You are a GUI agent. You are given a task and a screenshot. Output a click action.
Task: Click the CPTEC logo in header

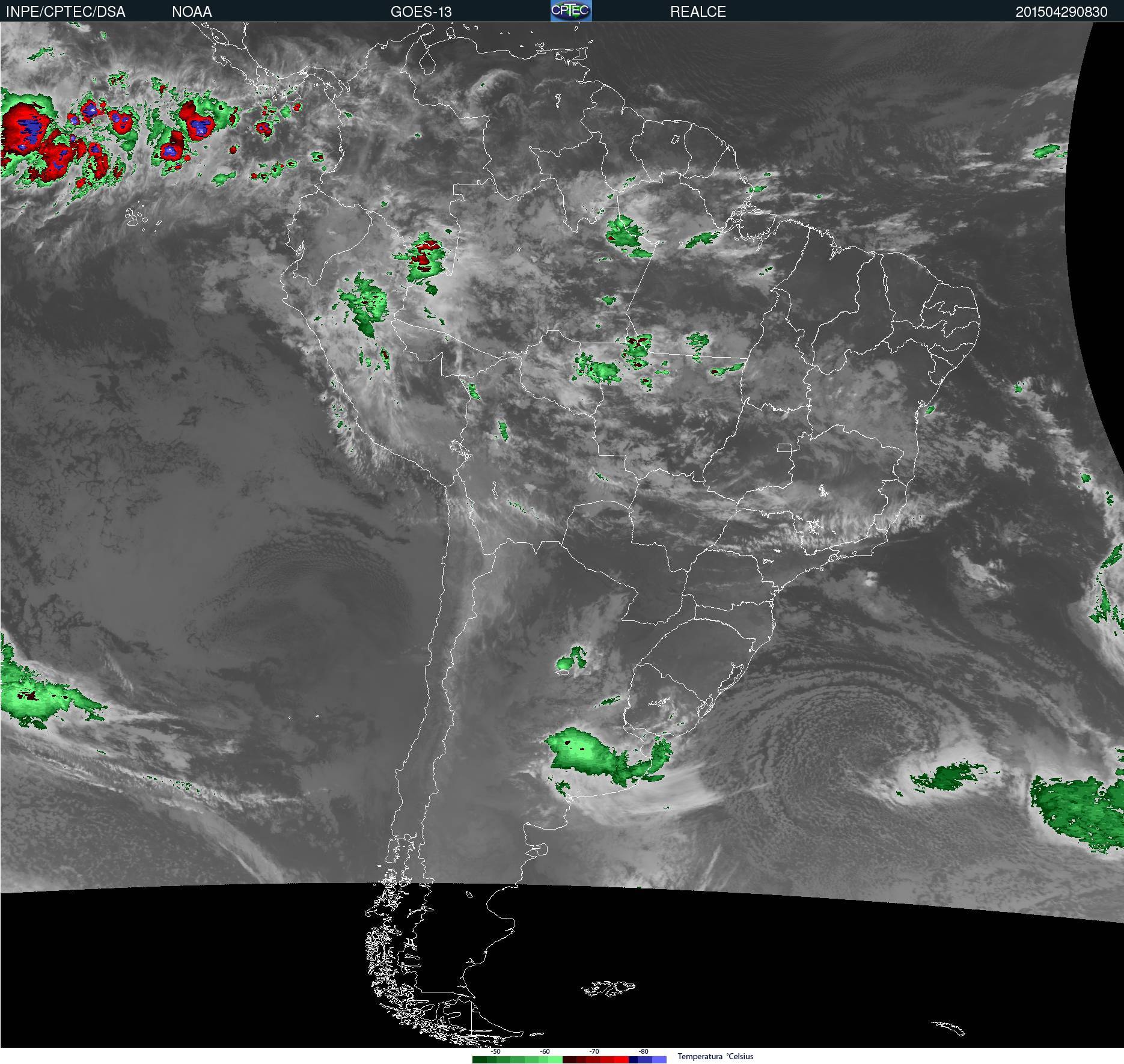point(571,11)
